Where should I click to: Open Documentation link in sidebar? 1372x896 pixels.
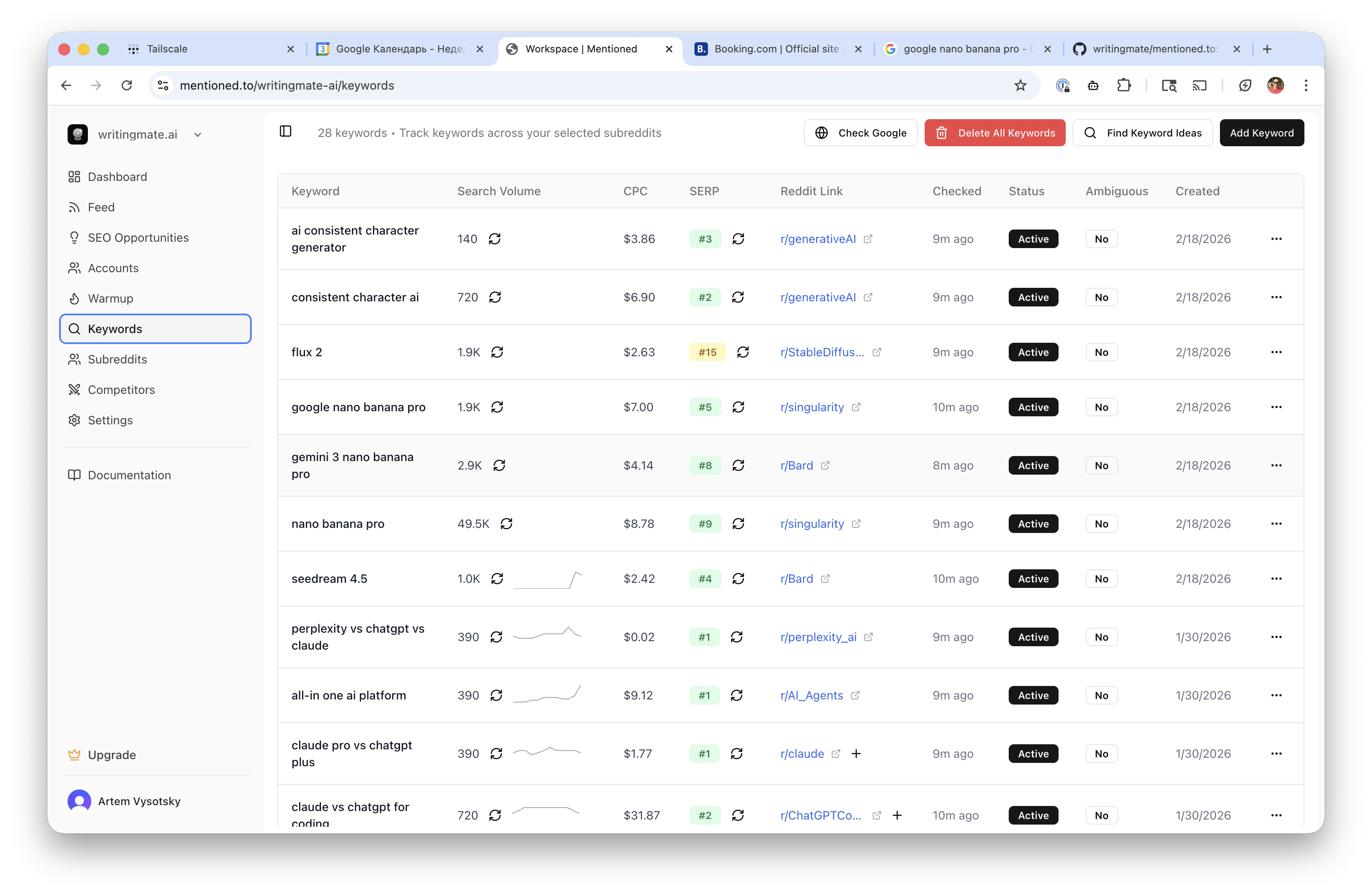click(x=155, y=475)
